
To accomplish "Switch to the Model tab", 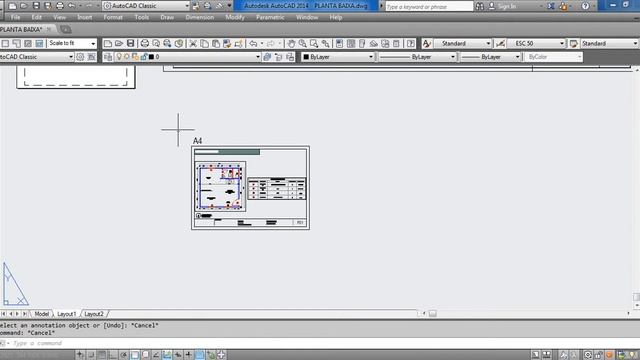I will tap(41, 314).
